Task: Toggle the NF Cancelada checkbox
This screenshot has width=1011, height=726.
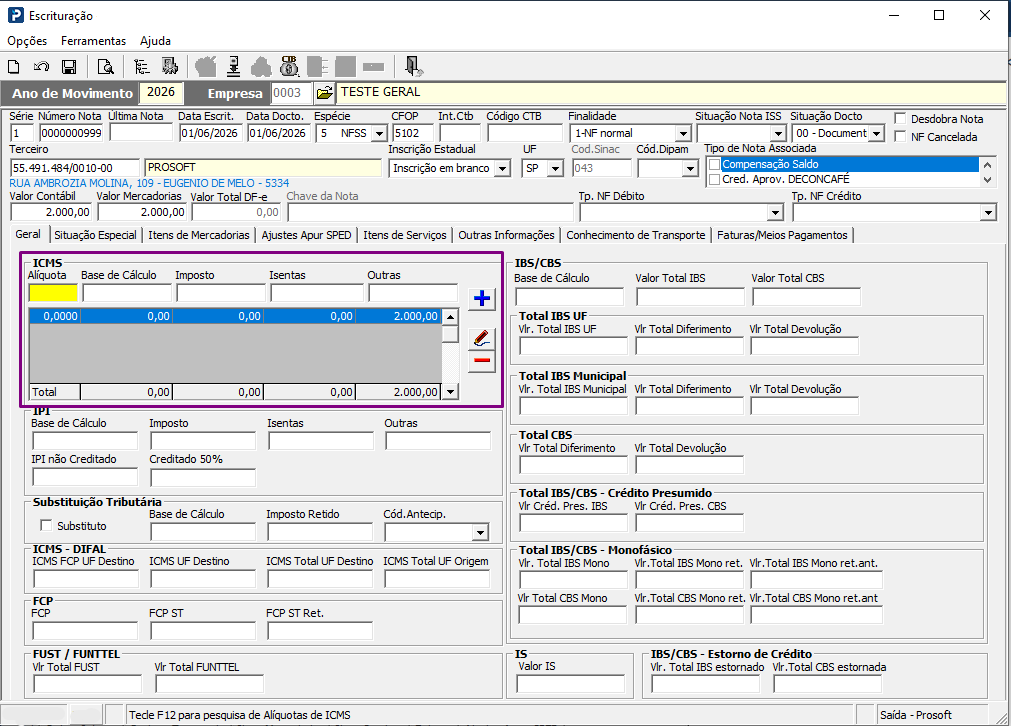Action: point(900,137)
